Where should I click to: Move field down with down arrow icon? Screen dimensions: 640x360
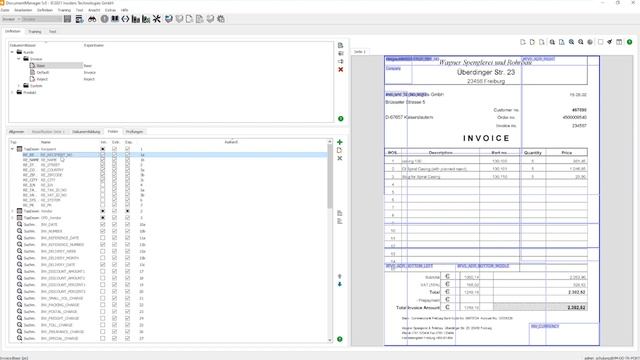pos(340,284)
